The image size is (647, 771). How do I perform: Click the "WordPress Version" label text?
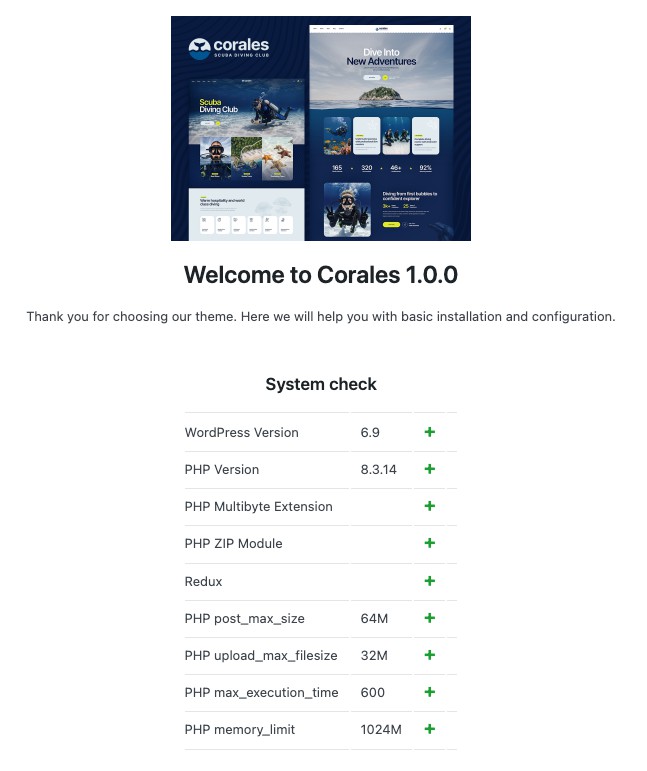click(241, 433)
